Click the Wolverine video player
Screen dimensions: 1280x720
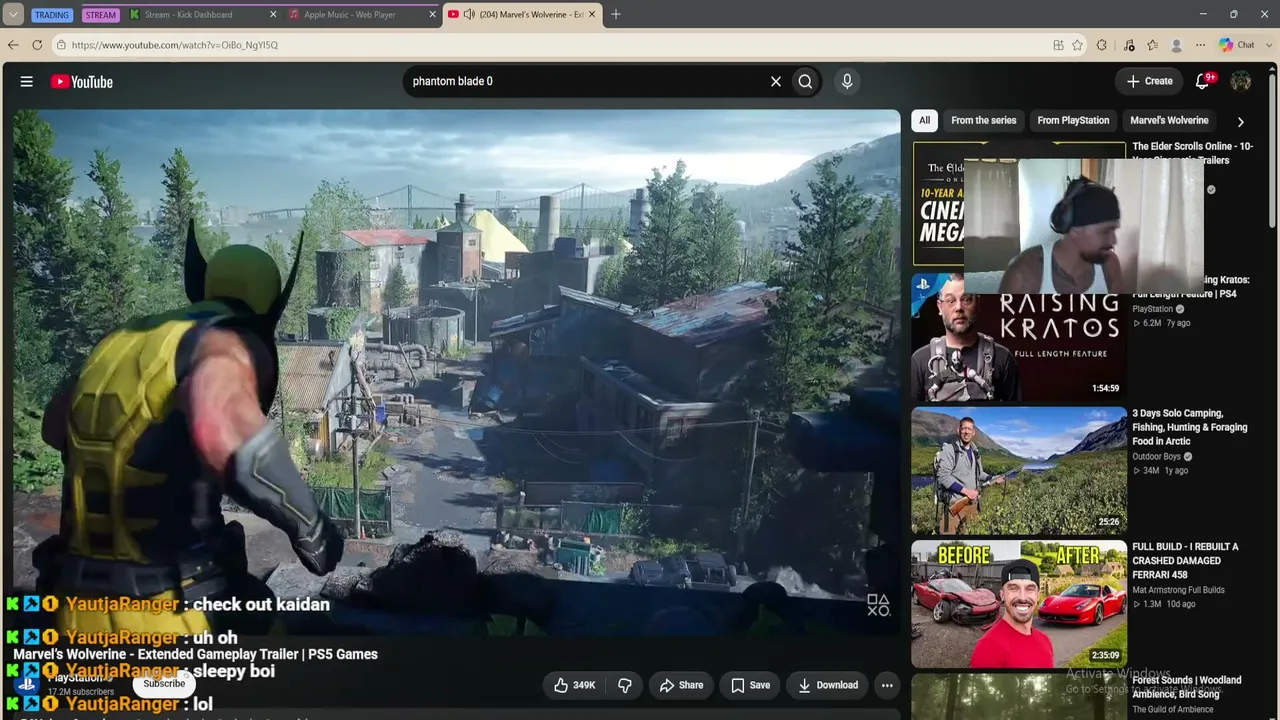(457, 370)
